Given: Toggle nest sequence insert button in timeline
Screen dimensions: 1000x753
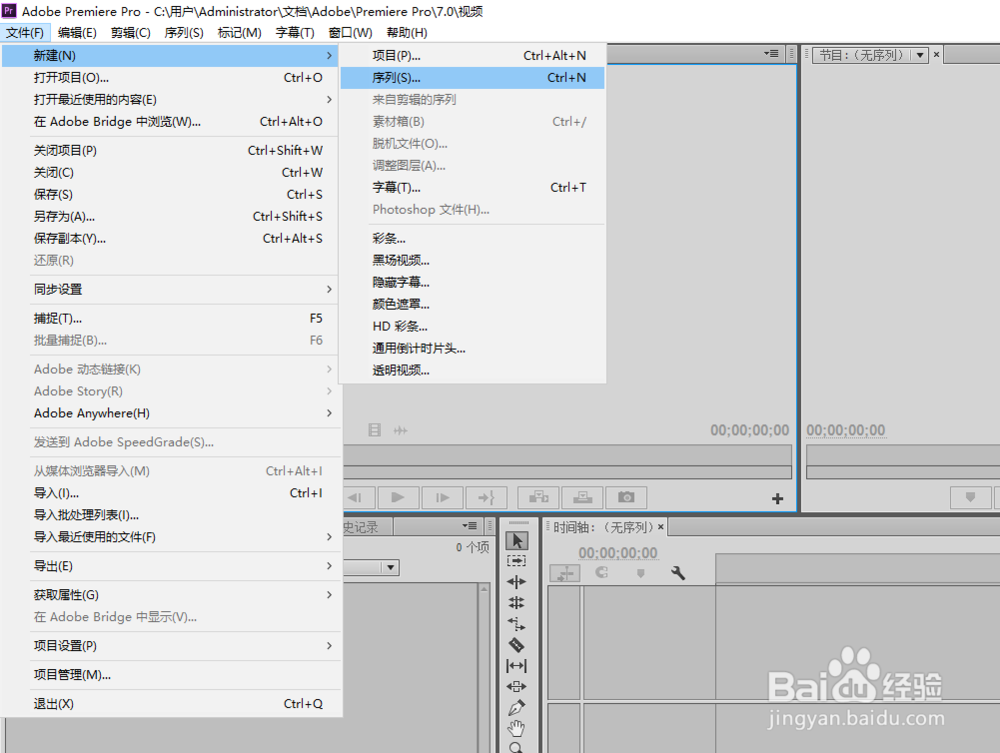Looking at the screenshot, I should pyautogui.click(x=565, y=573).
